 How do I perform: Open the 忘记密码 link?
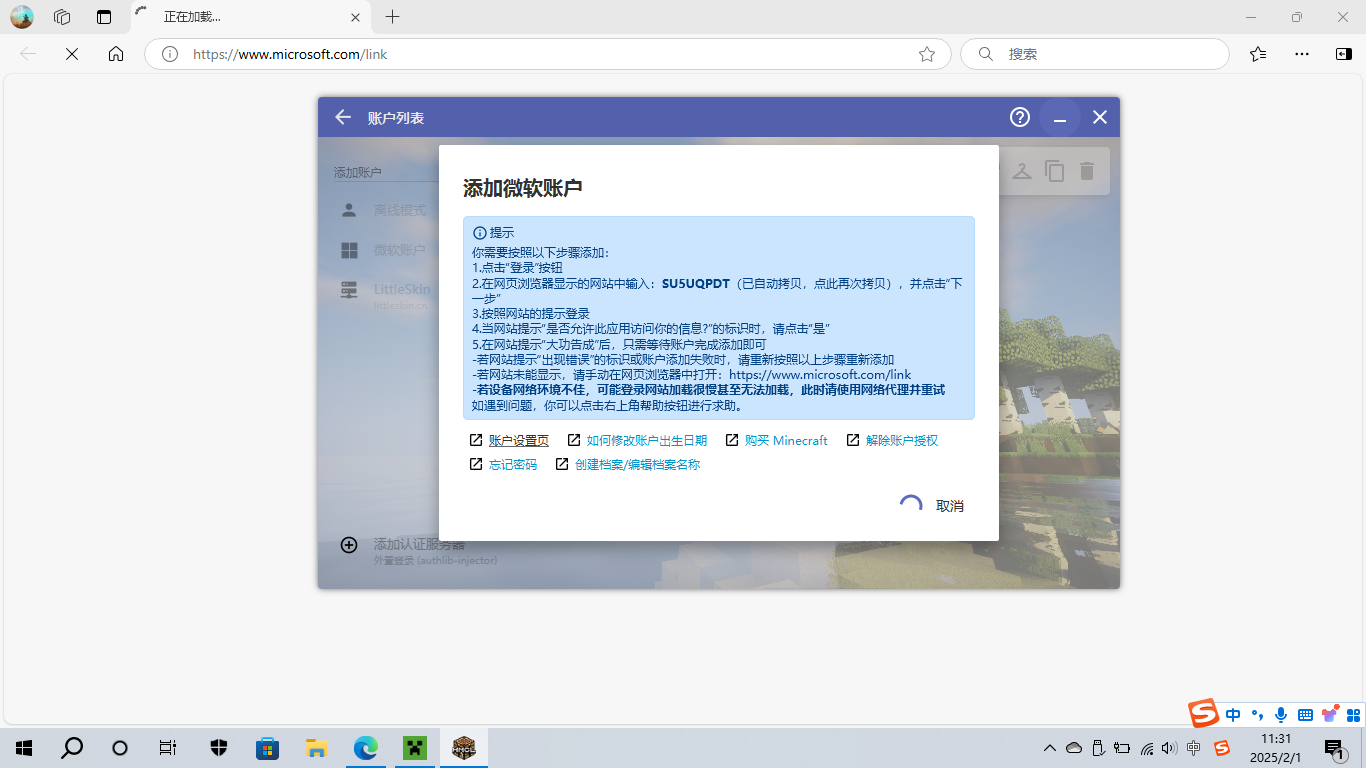click(512, 464)
